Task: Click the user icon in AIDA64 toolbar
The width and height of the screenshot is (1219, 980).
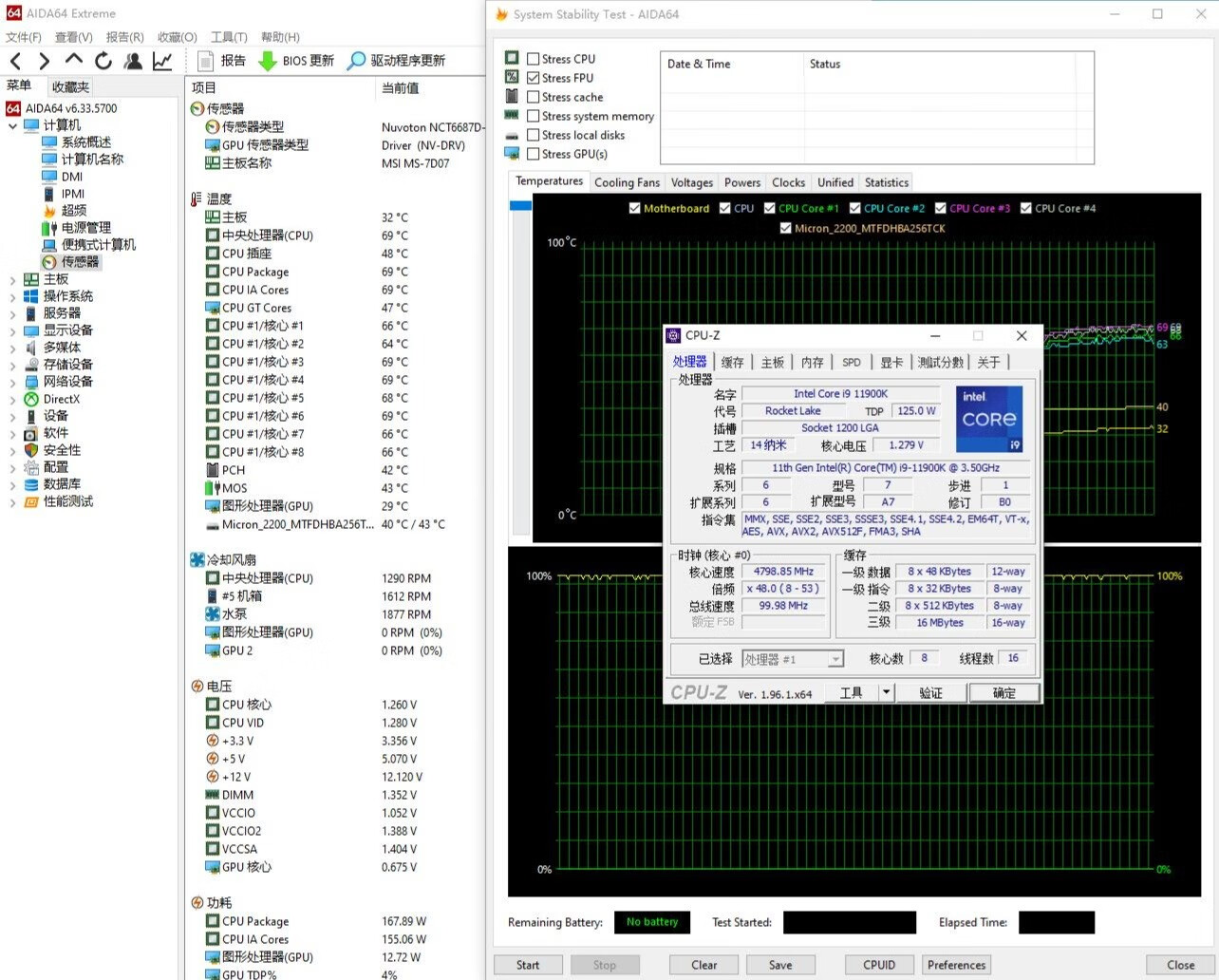Action: pos(133,61)
